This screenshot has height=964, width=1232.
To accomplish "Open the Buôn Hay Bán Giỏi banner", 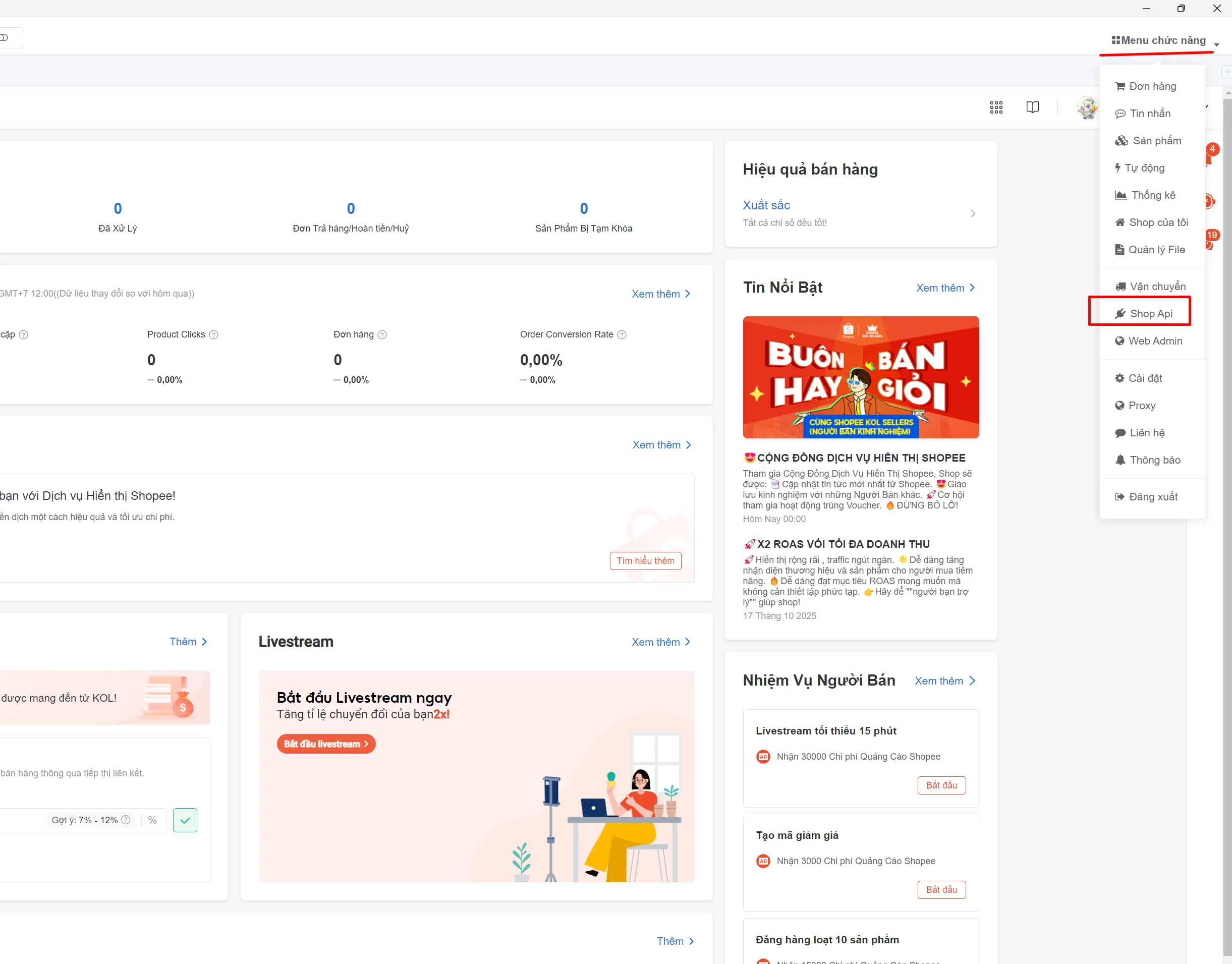I will click(x=861, y=377).
